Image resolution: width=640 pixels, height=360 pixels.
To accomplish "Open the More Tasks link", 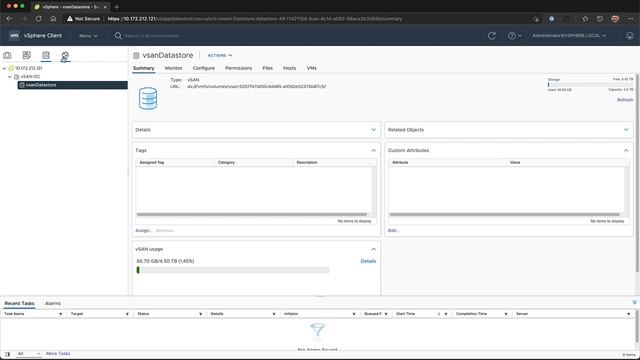I will click(x=58, y=353).
